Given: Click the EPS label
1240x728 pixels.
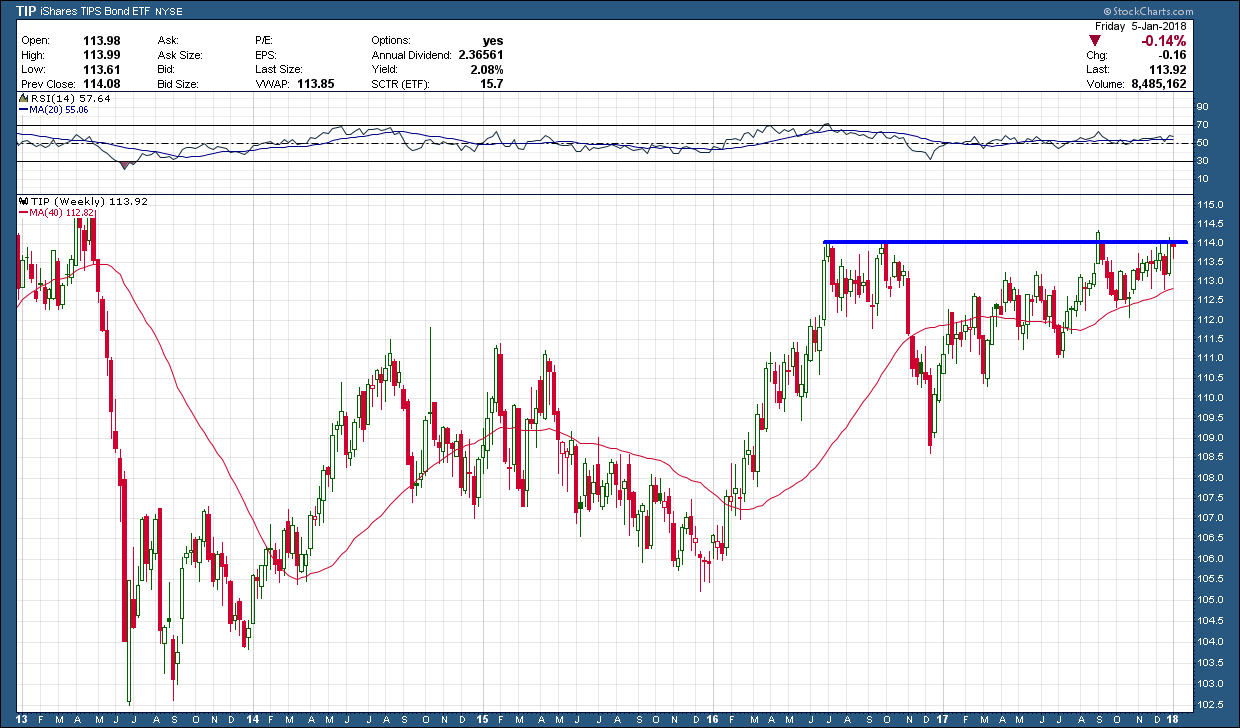Looking at the screenshot, I should point(268,55).
